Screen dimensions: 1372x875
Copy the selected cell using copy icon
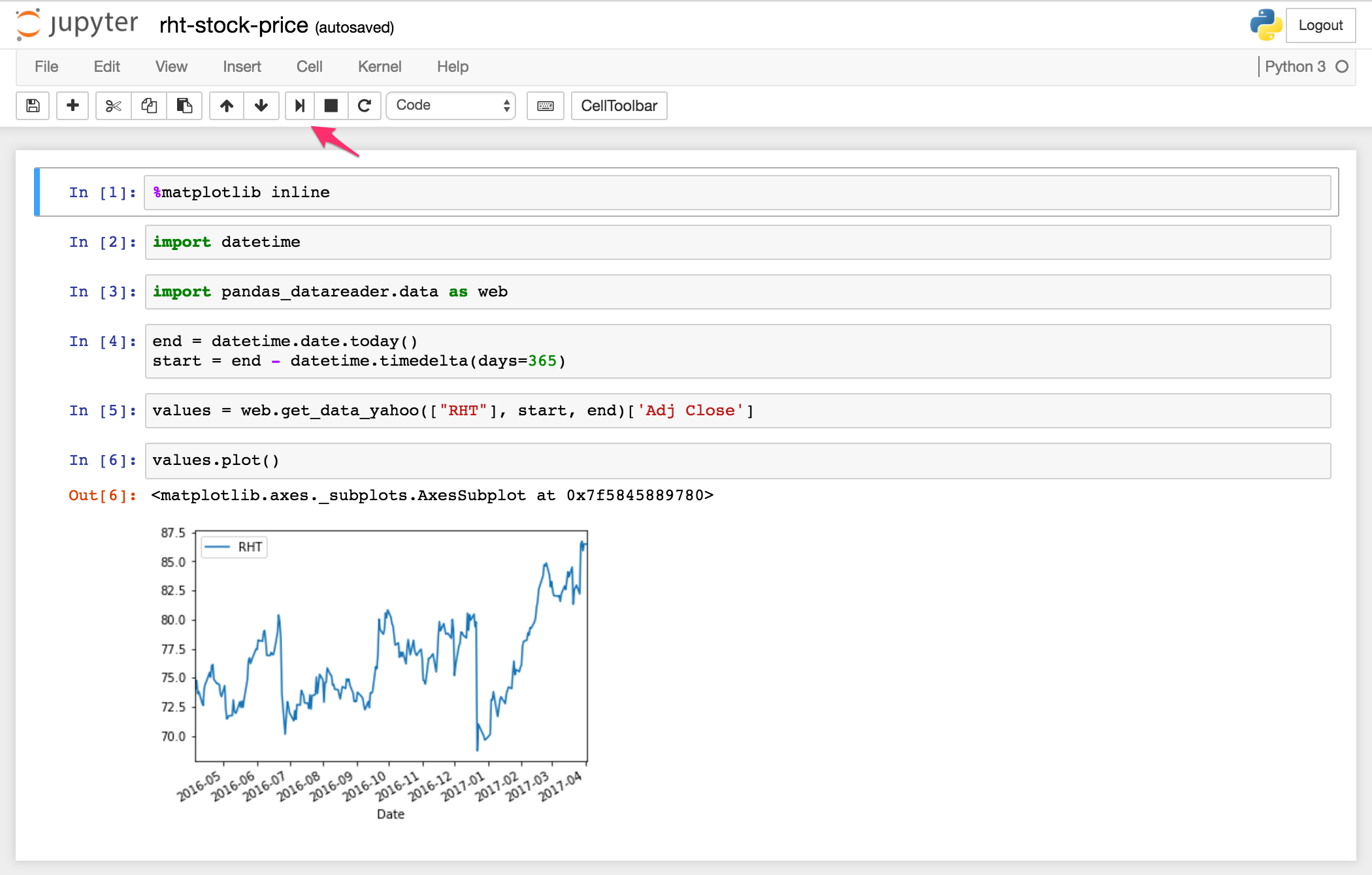coord(149,106)
